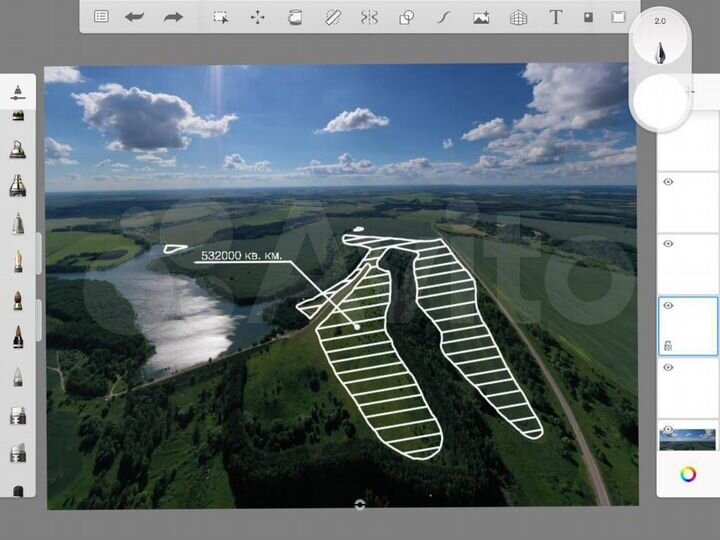Select the black-banded pointed brush

[18, 337]
